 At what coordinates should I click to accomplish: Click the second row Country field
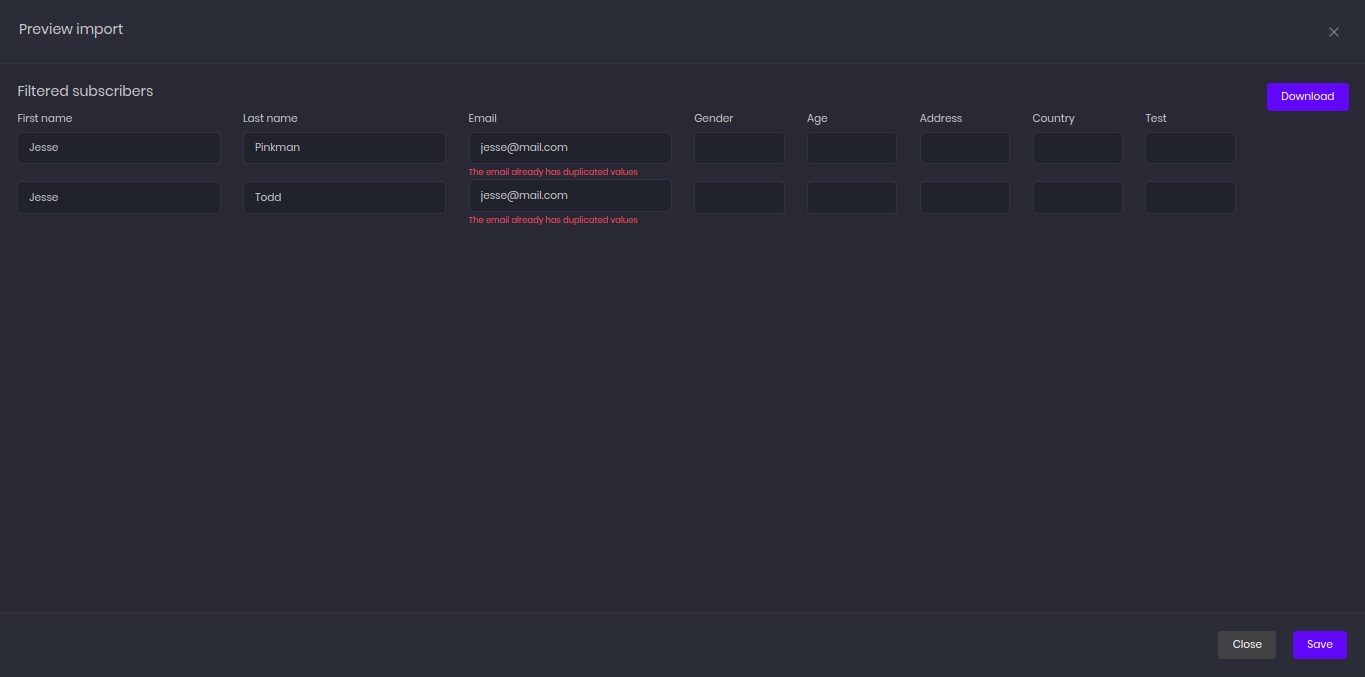pyautogui.click(x=1077, y=197)
